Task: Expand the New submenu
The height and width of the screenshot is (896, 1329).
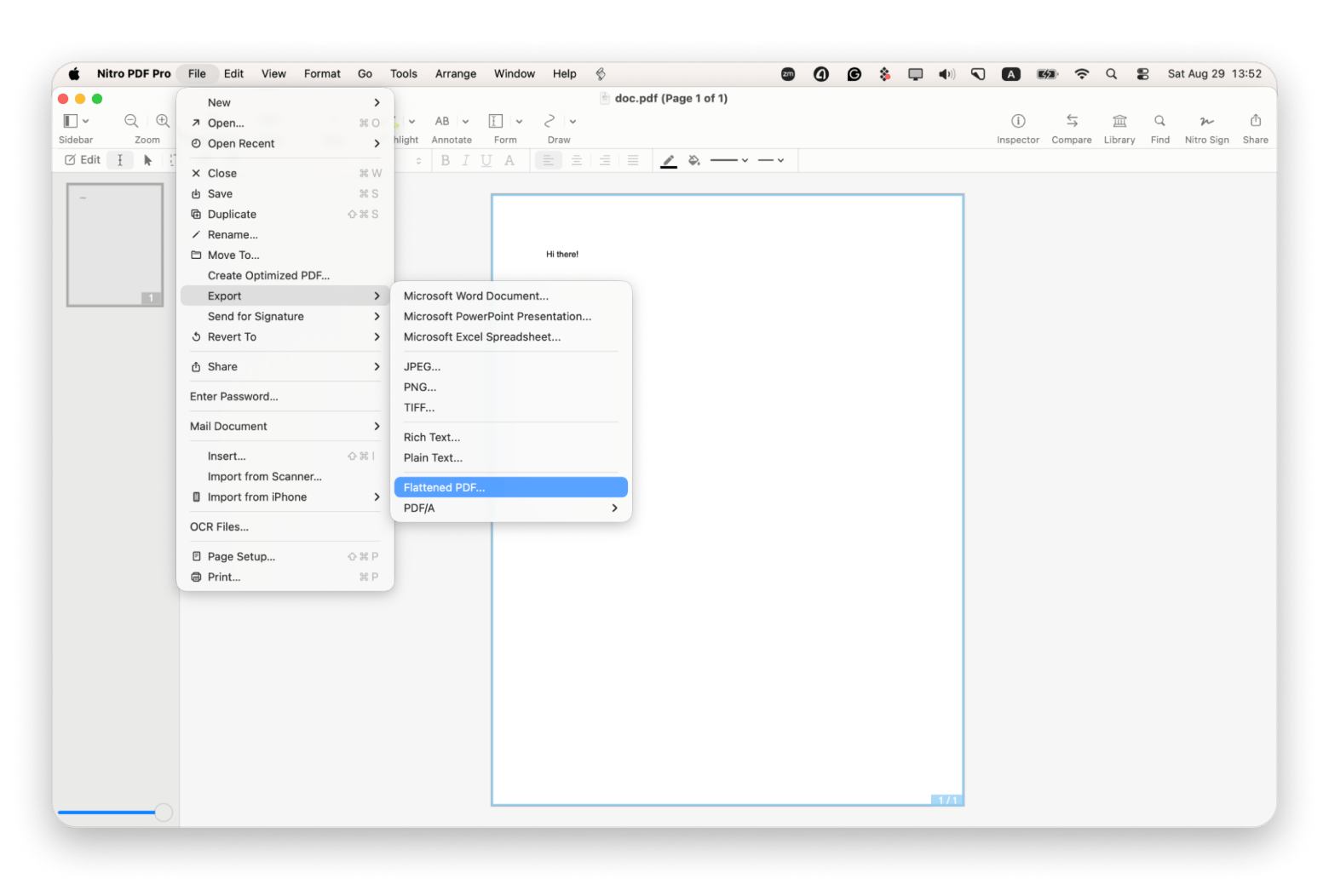Action: pyautogui.click(x=285, y=102)
